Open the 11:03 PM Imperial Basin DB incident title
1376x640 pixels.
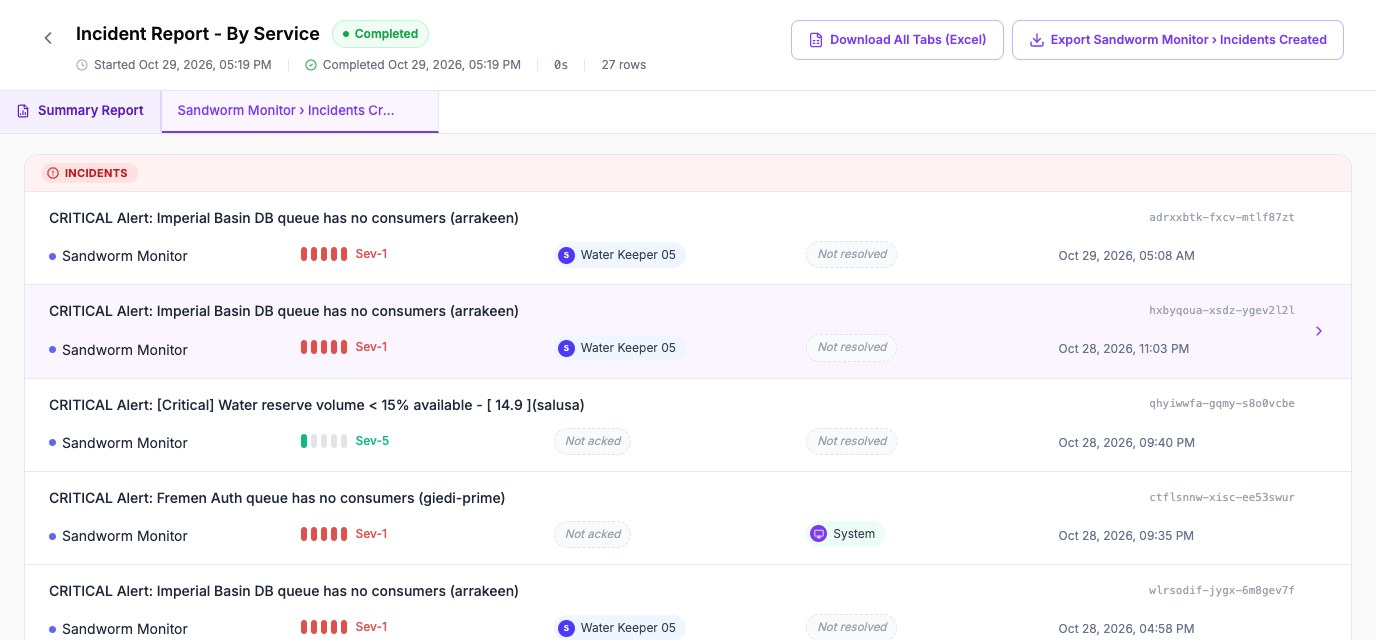tap(284, 311)
